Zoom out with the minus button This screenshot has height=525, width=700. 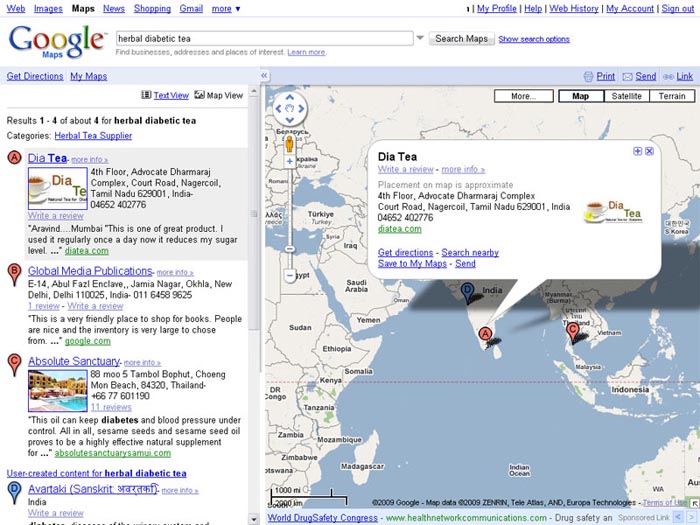(289, 276)
